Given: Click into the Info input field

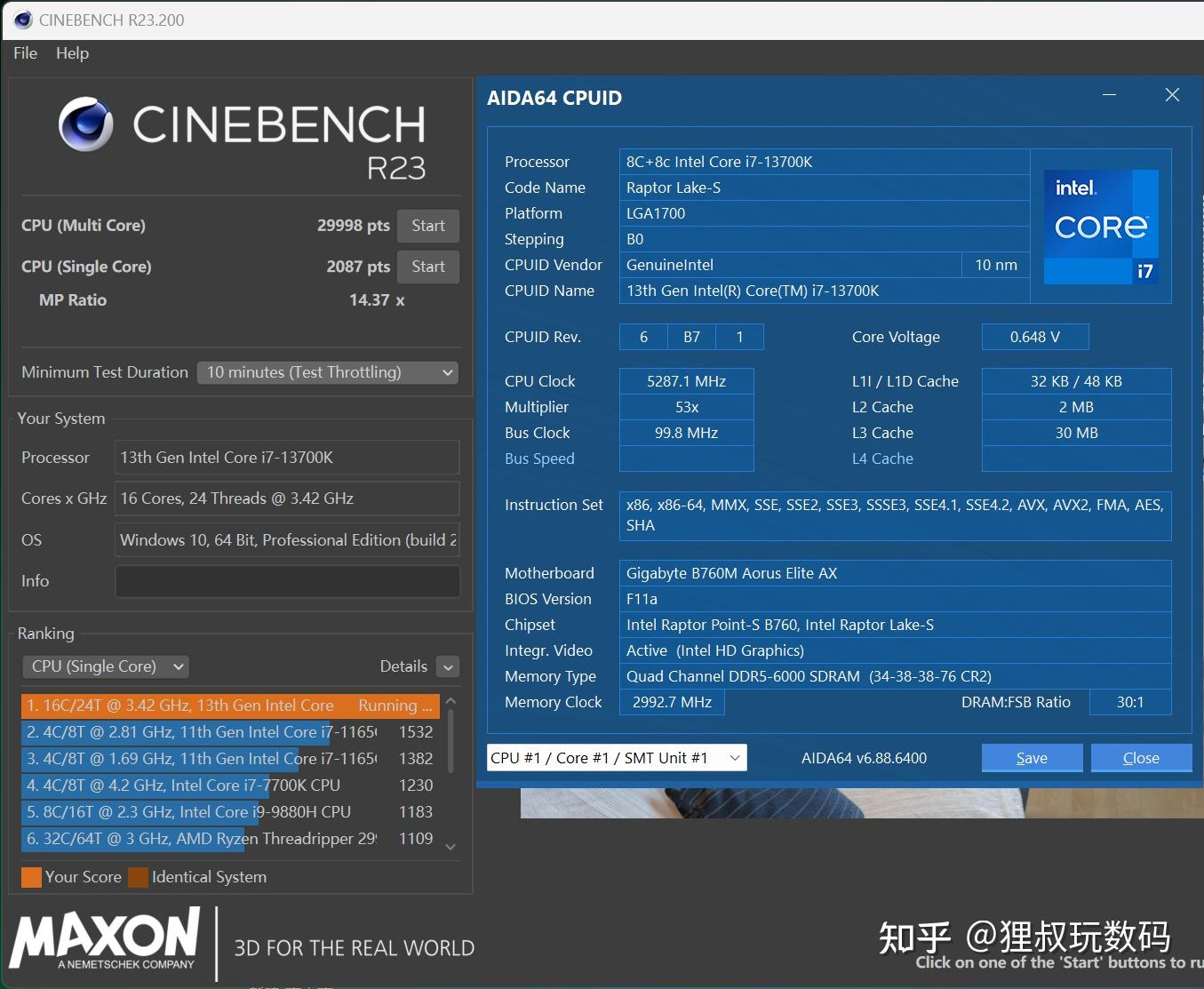Looking at the screenshot, I should [287, 581].
